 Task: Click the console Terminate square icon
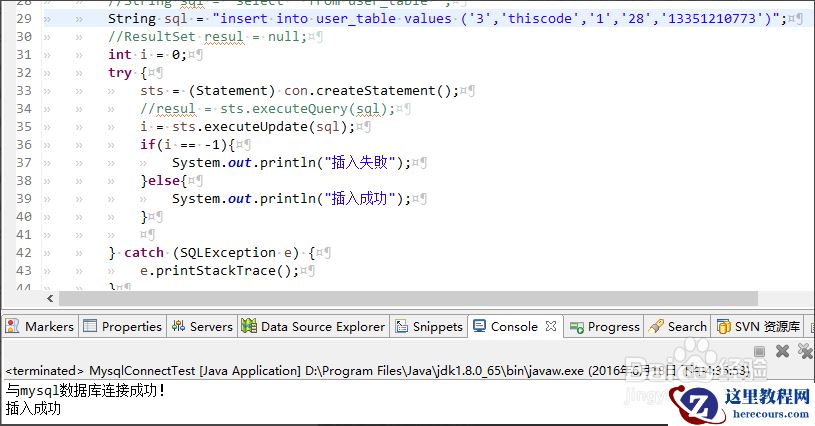coord(759,352)
